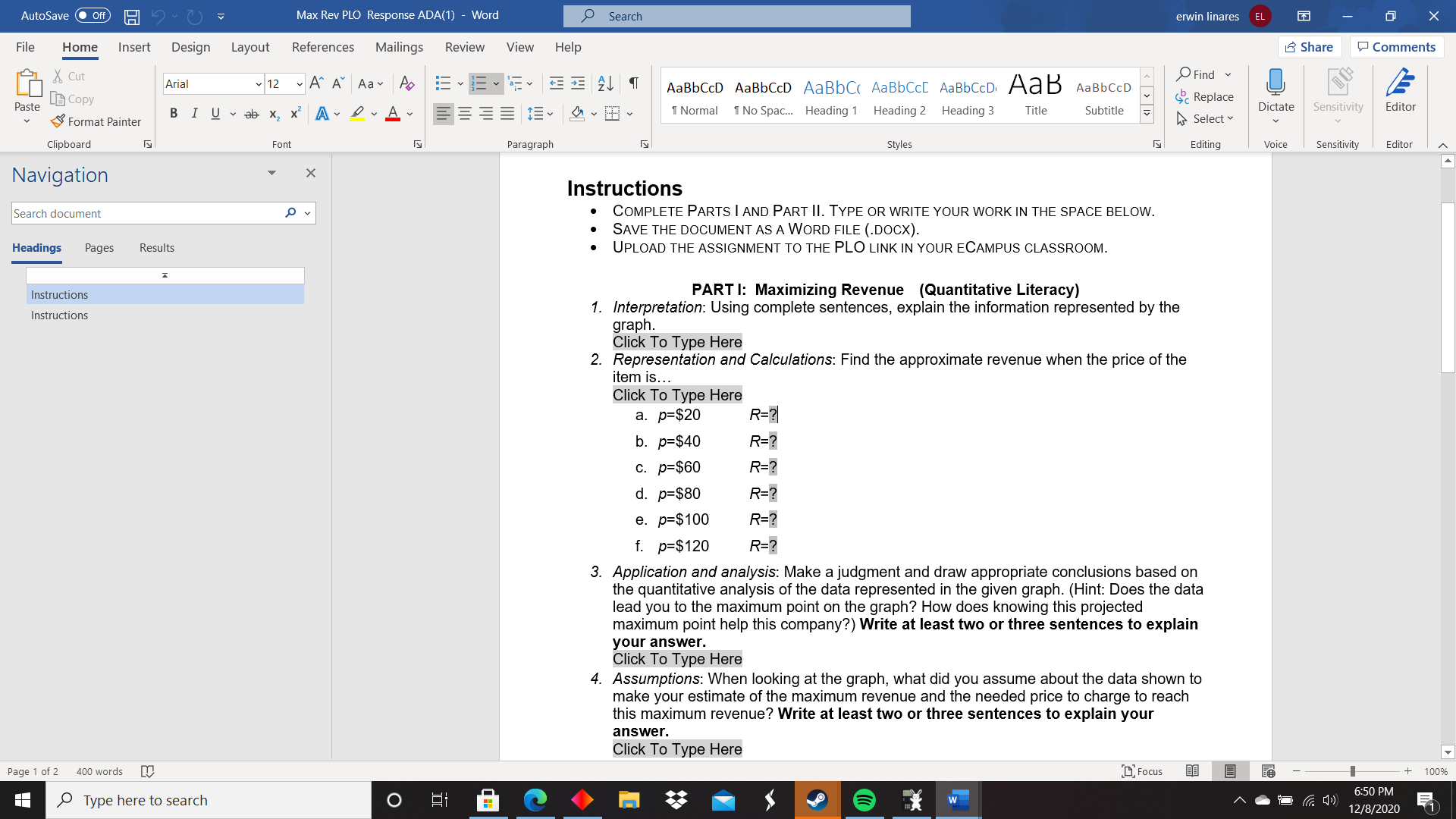Enable Focus mode in status bar
This screenshot has height=819, width=1456.
click(1141, 771)
